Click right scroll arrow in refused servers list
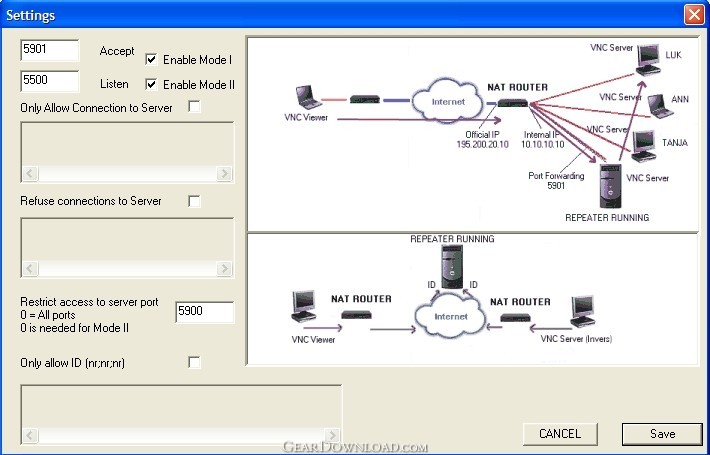The height and width of the screenshot is (455, 710). 224,268
